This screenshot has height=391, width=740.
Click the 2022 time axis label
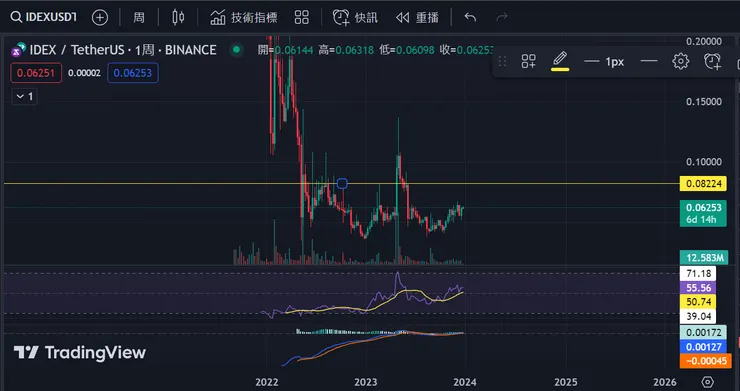point(267,382)
